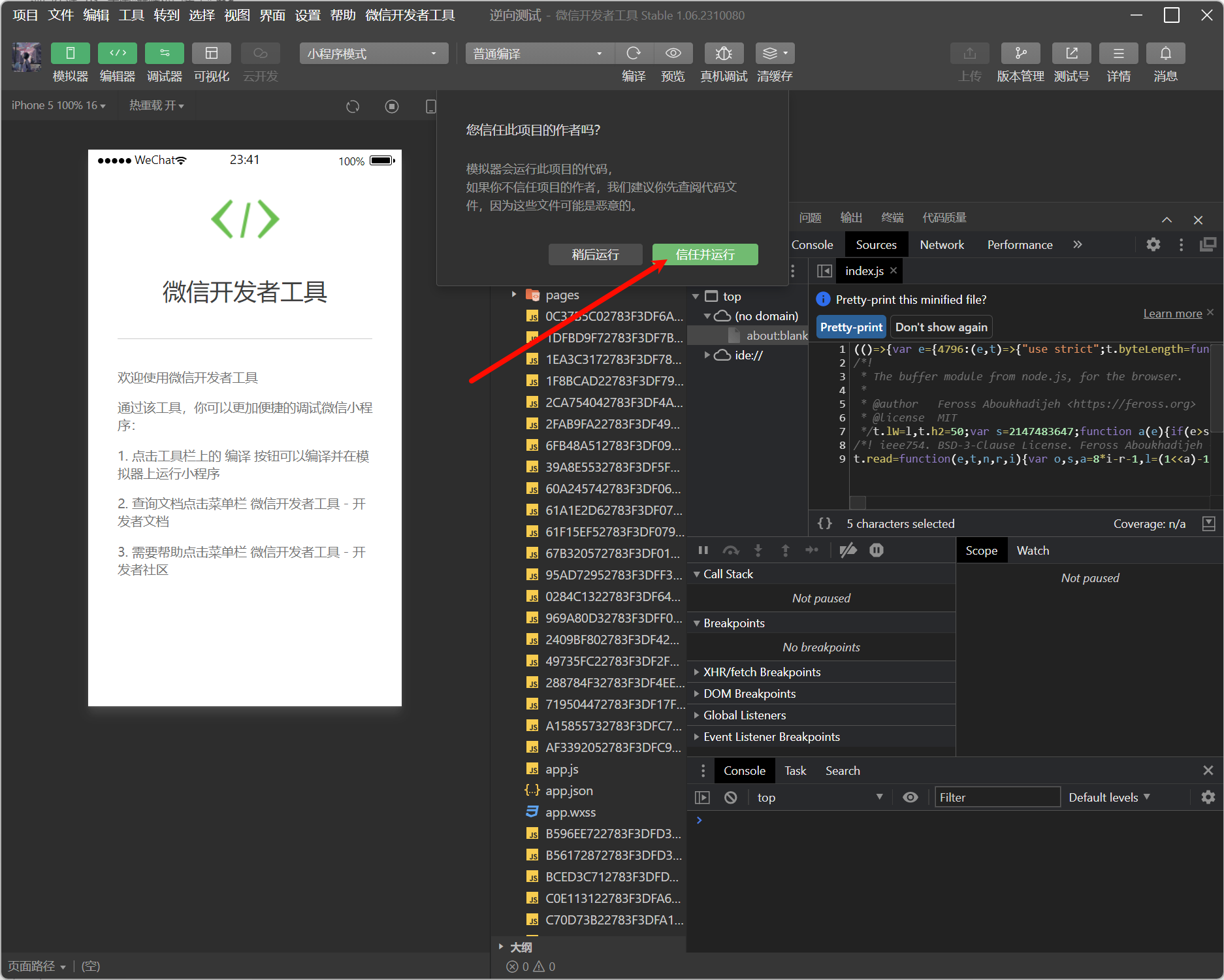Expand the 大纲 outline section
Screen dimensions: 1224x980
pos(501,947)
